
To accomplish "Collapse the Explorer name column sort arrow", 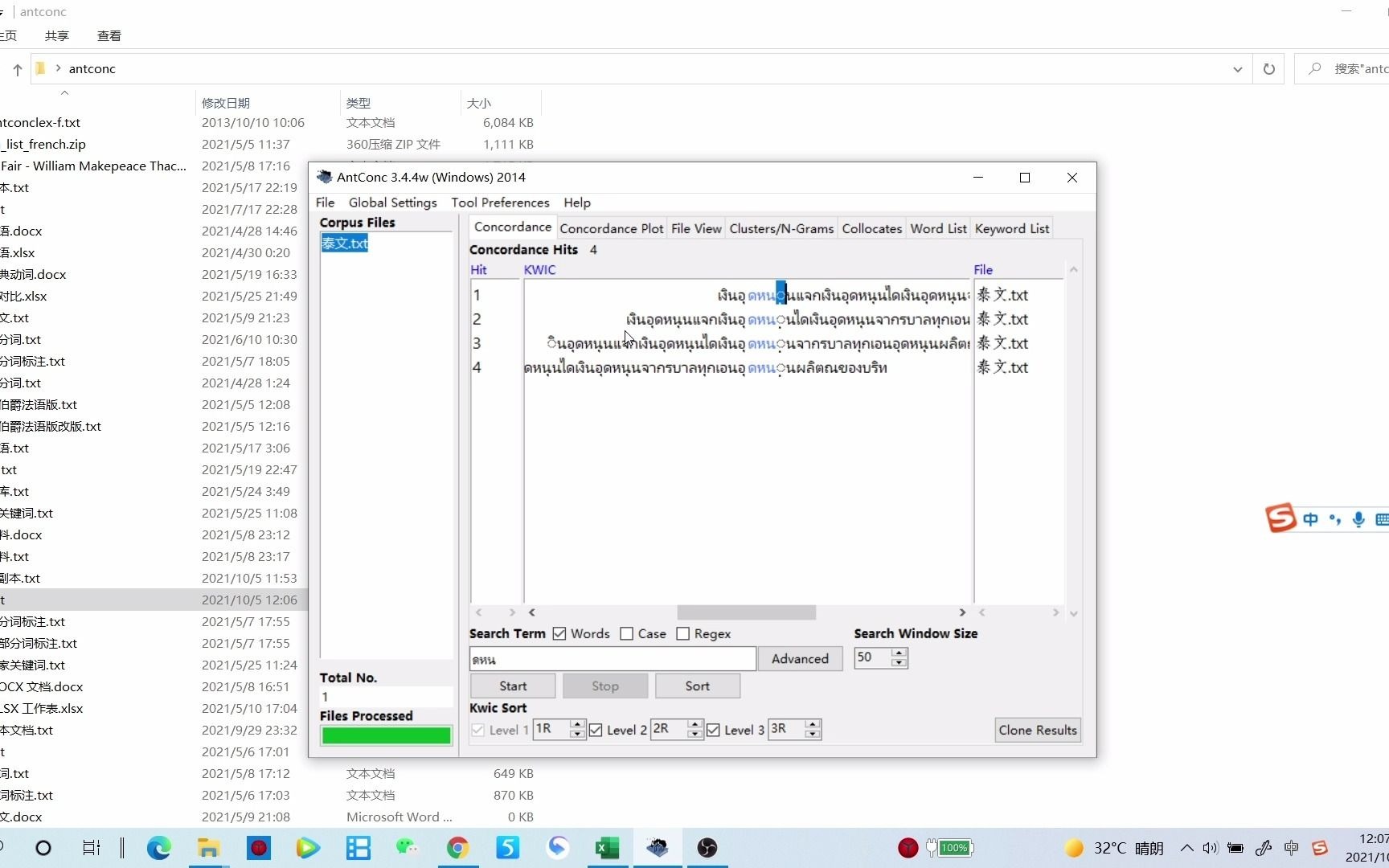I will click(64, 92).
